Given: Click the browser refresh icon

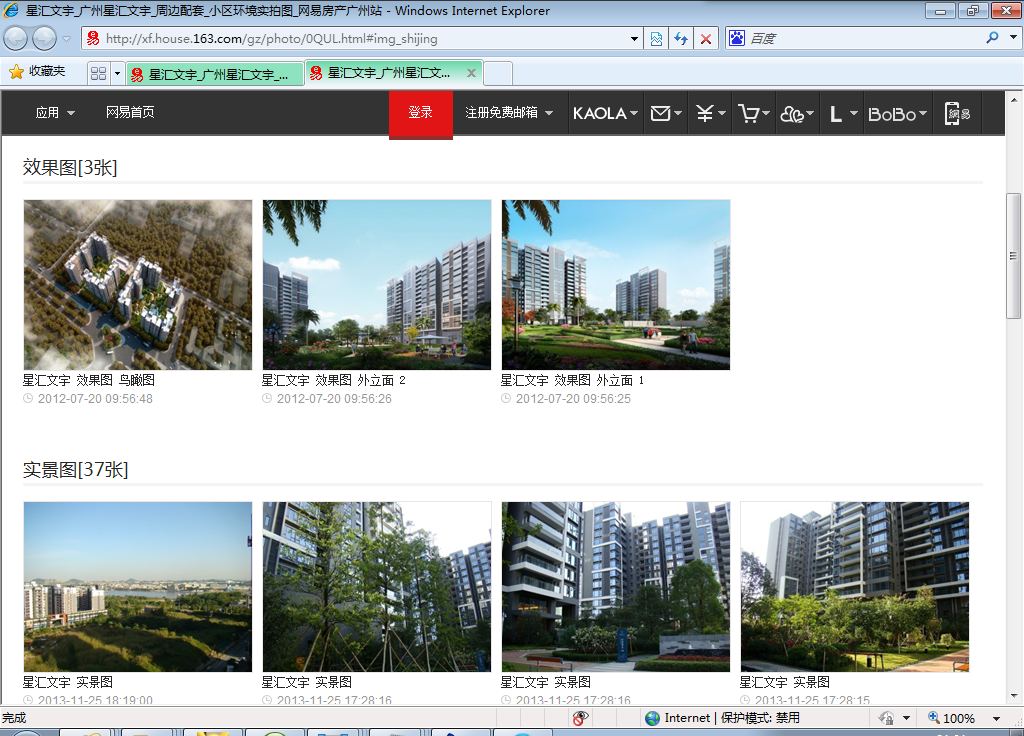Looking at the screenshot, I should (x=681, y=39).
